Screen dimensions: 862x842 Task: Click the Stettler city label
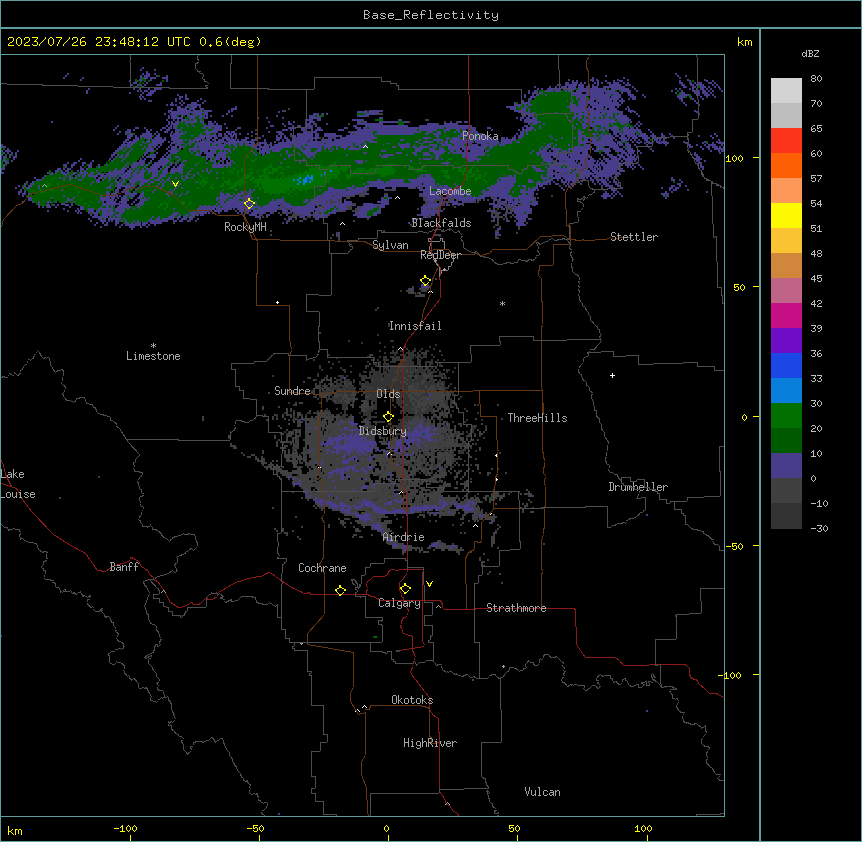click(x=634, y=237)
